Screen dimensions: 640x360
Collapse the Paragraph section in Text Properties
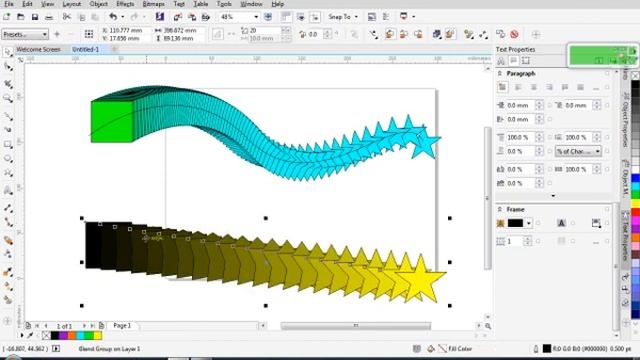tap(500, 73)
